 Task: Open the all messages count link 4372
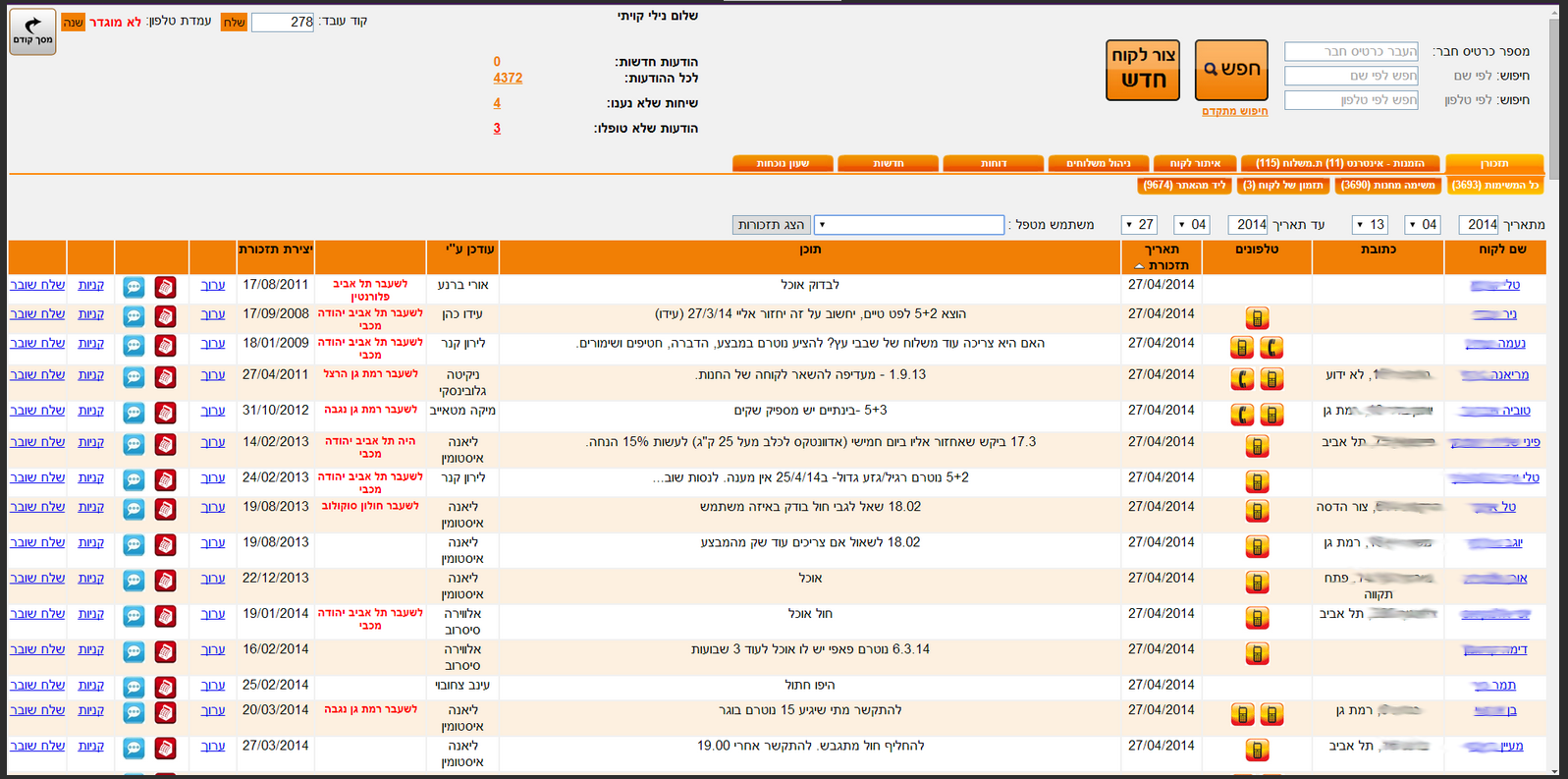click(508, 79)
